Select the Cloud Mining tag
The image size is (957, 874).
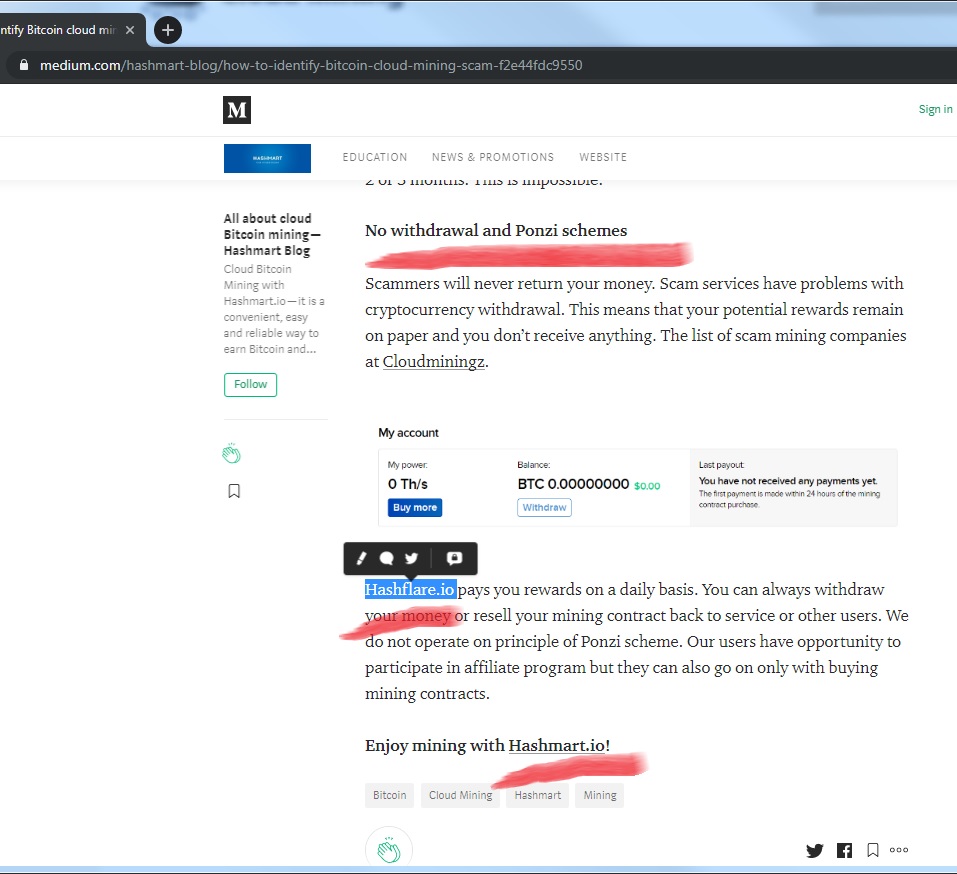(x=460, y=795)
